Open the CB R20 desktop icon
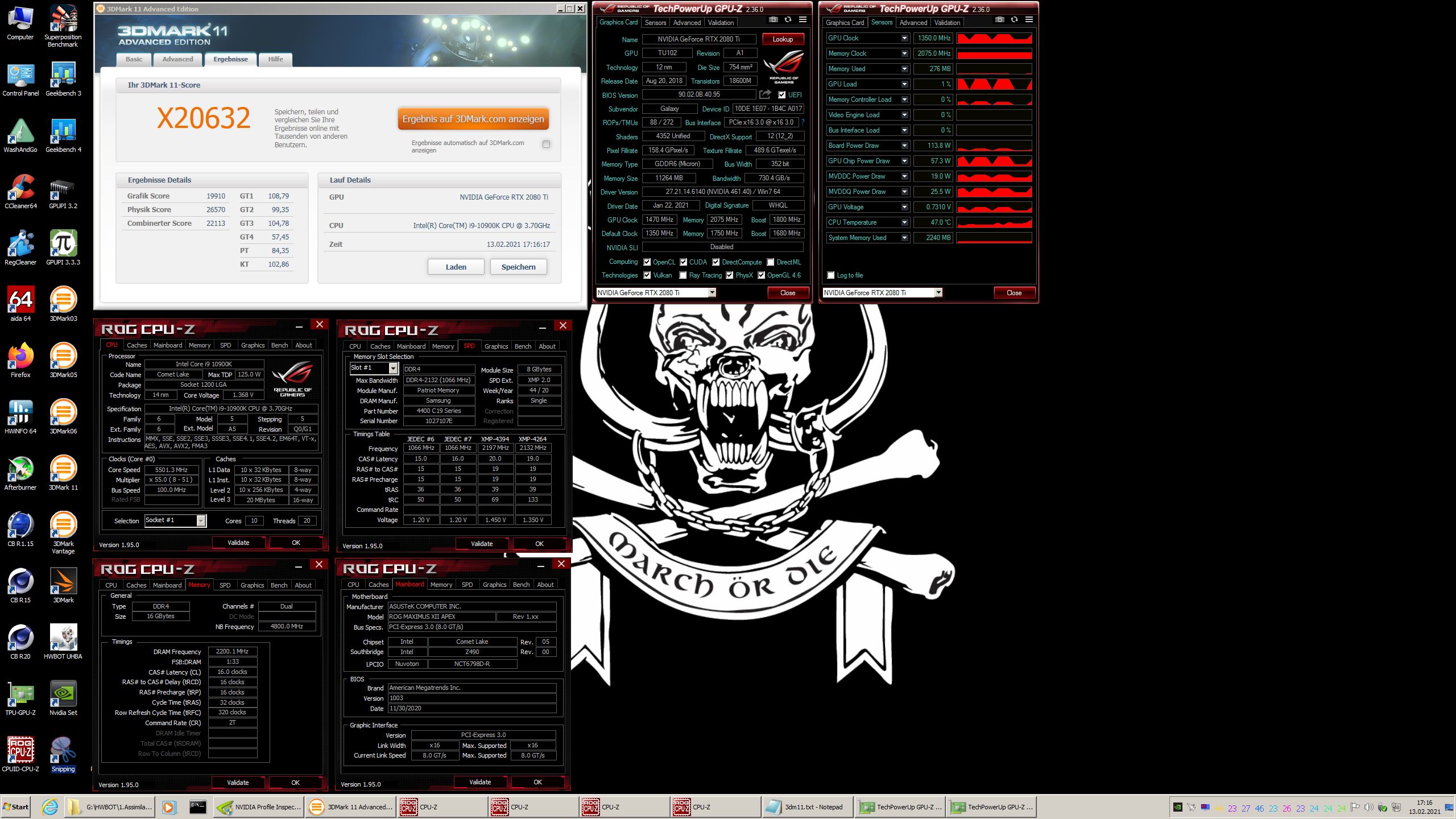1456x819 pixels. 20,643
